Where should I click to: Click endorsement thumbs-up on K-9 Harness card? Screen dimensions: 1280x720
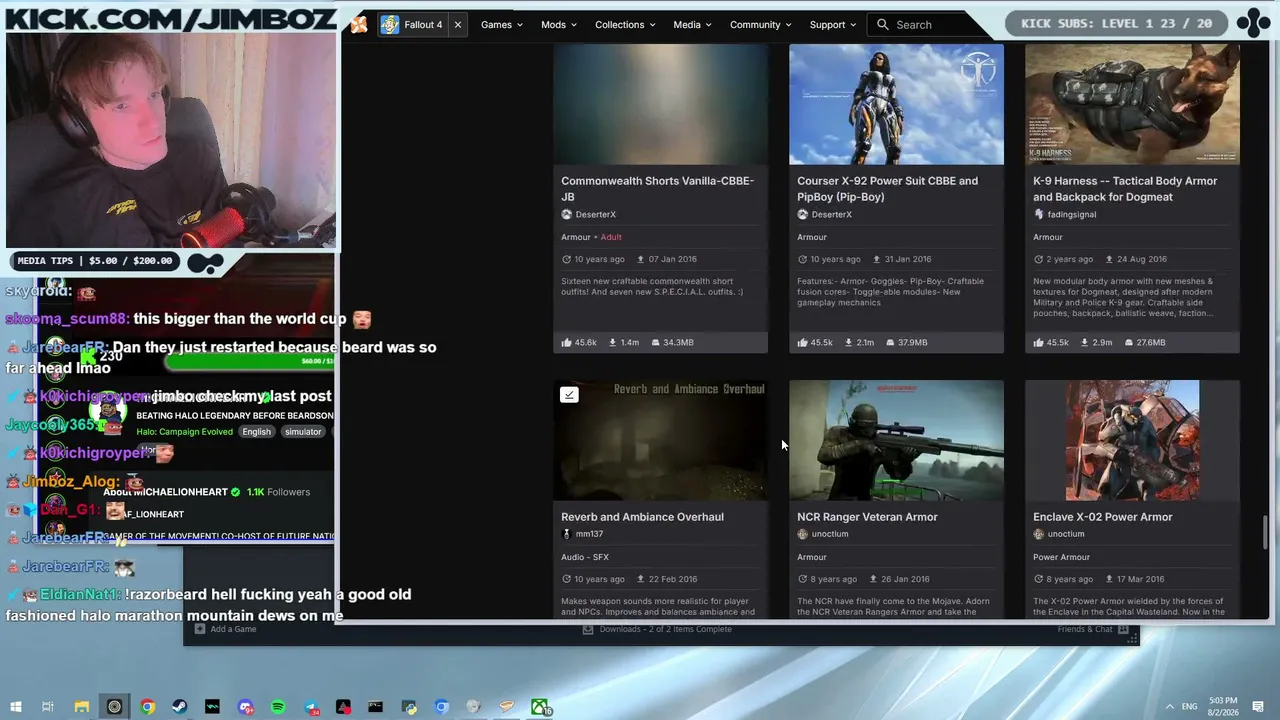pos(1039,343)
